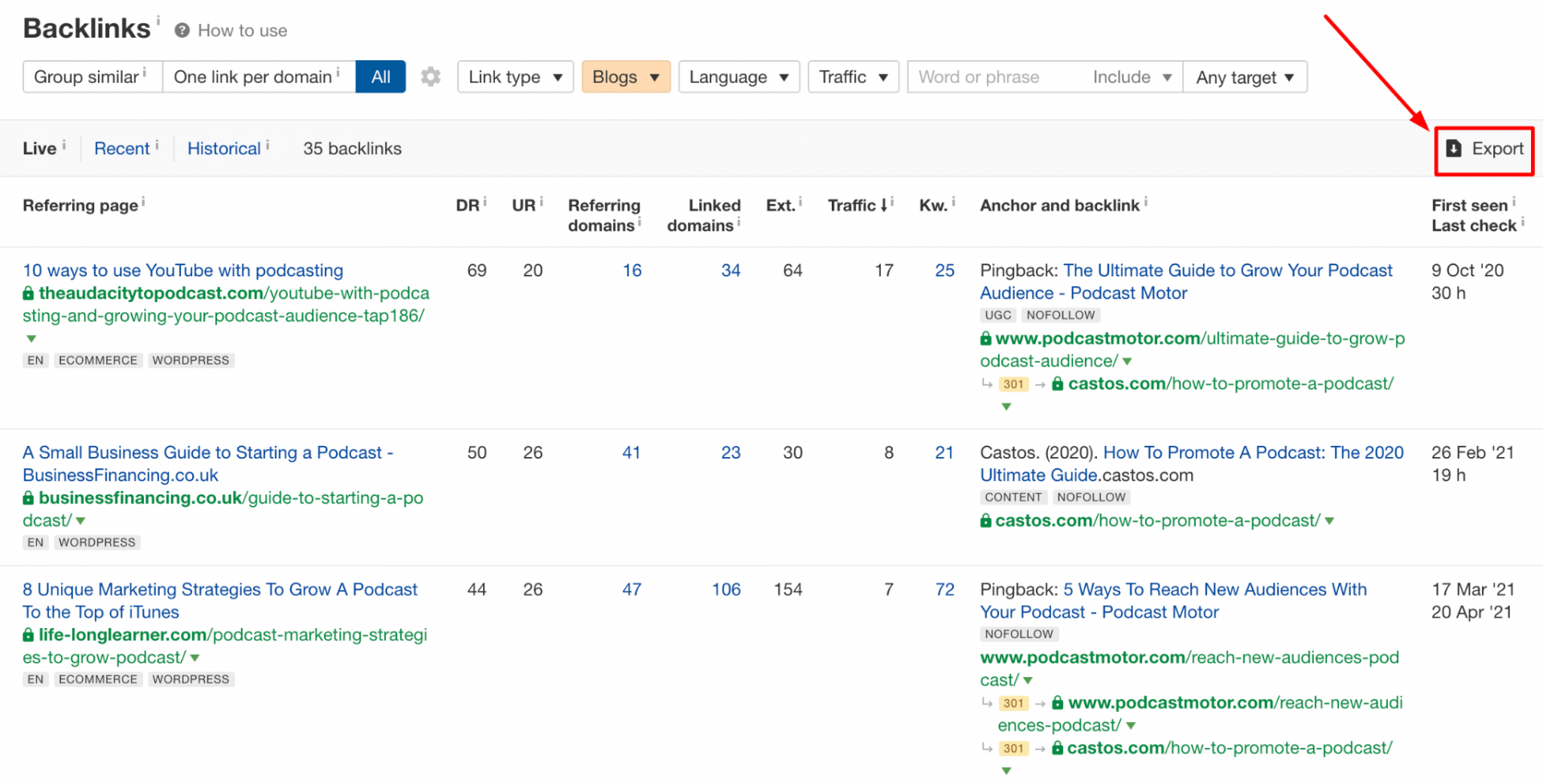This screenshot has width=1543, height=784.
Task: Open 8 Unique Marketing Strategies To Grow A Podcast
Action: [x=220, y=601]
